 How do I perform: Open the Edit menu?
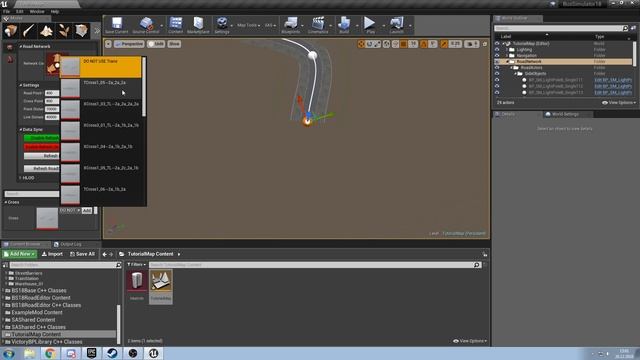click(x=19, y=11)
